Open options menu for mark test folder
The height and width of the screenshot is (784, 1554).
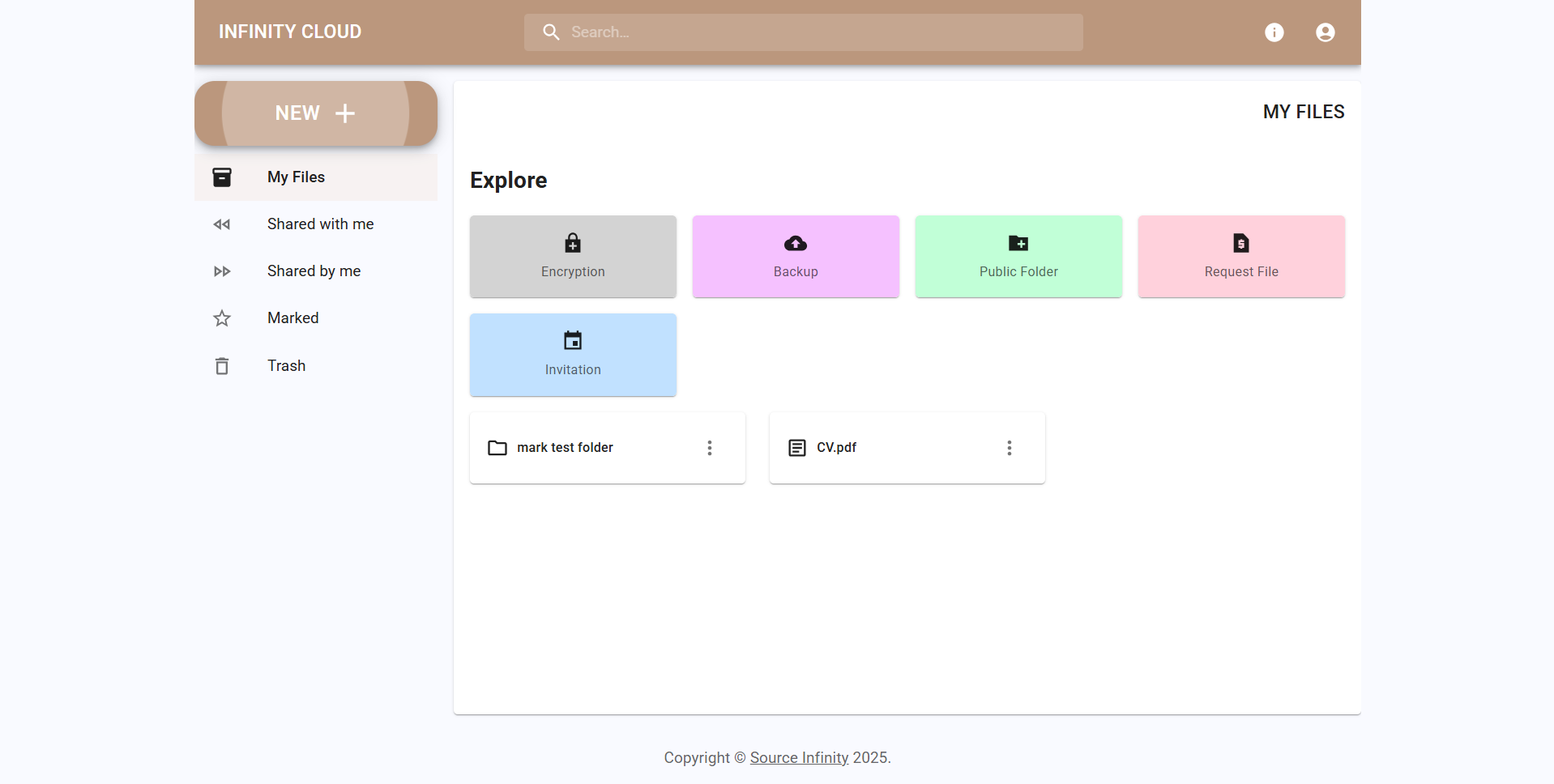tap(709, 448)
